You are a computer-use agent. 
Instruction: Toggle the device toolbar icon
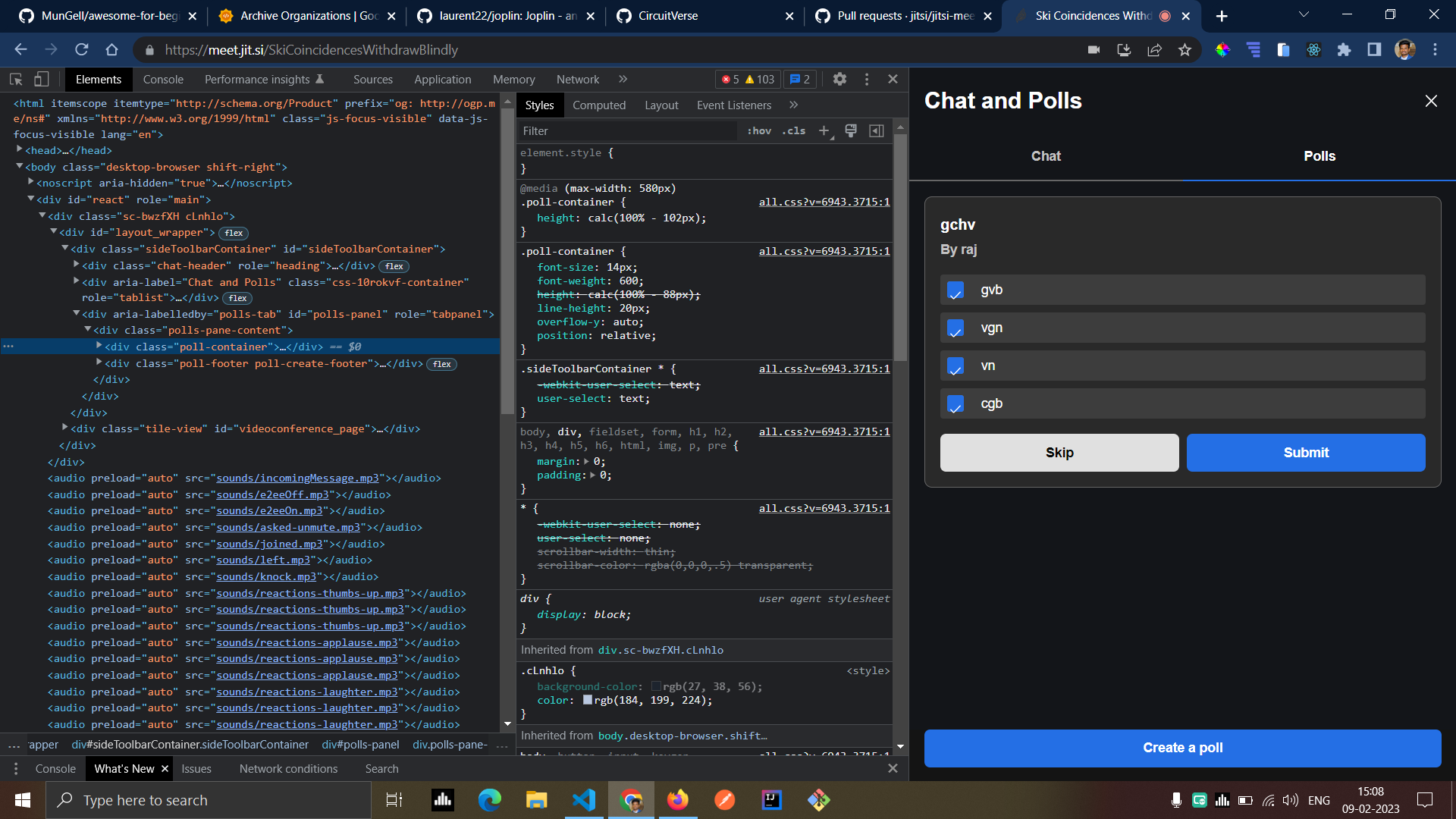(x=42, y=79)
